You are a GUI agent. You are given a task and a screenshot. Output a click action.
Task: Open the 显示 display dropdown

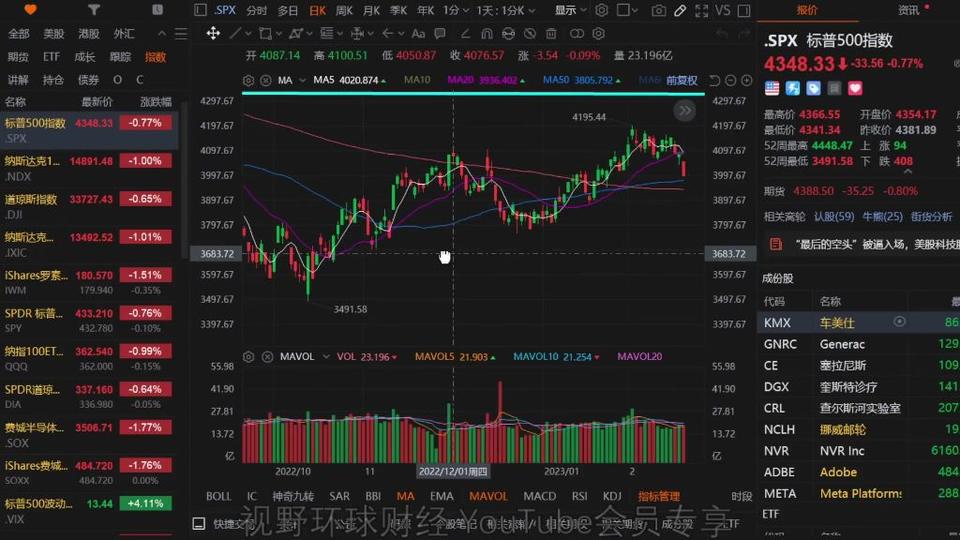coord(571,10)
